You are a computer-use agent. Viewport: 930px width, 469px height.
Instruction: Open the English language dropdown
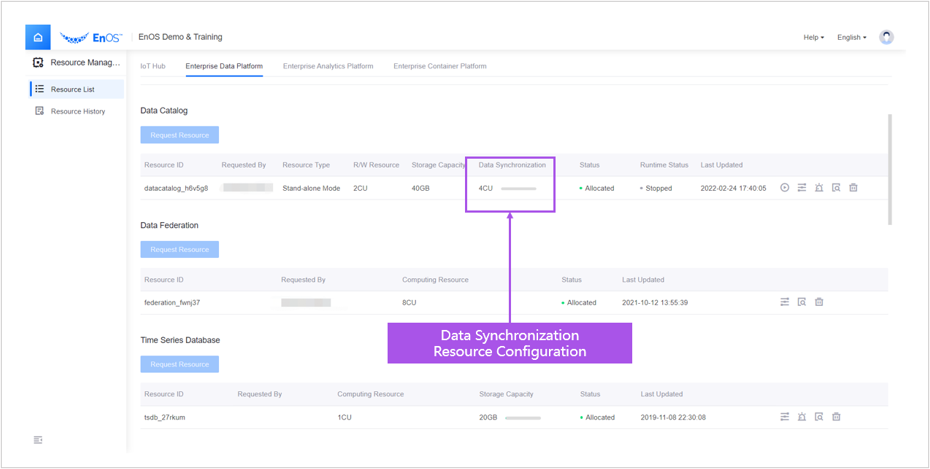point(851,38)
